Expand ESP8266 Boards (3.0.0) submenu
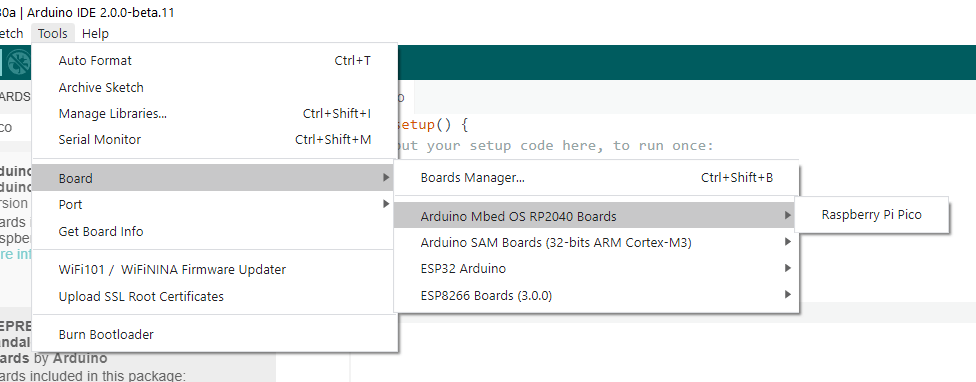Viewport: 976px width, 382px height. (x=596, y=296)
